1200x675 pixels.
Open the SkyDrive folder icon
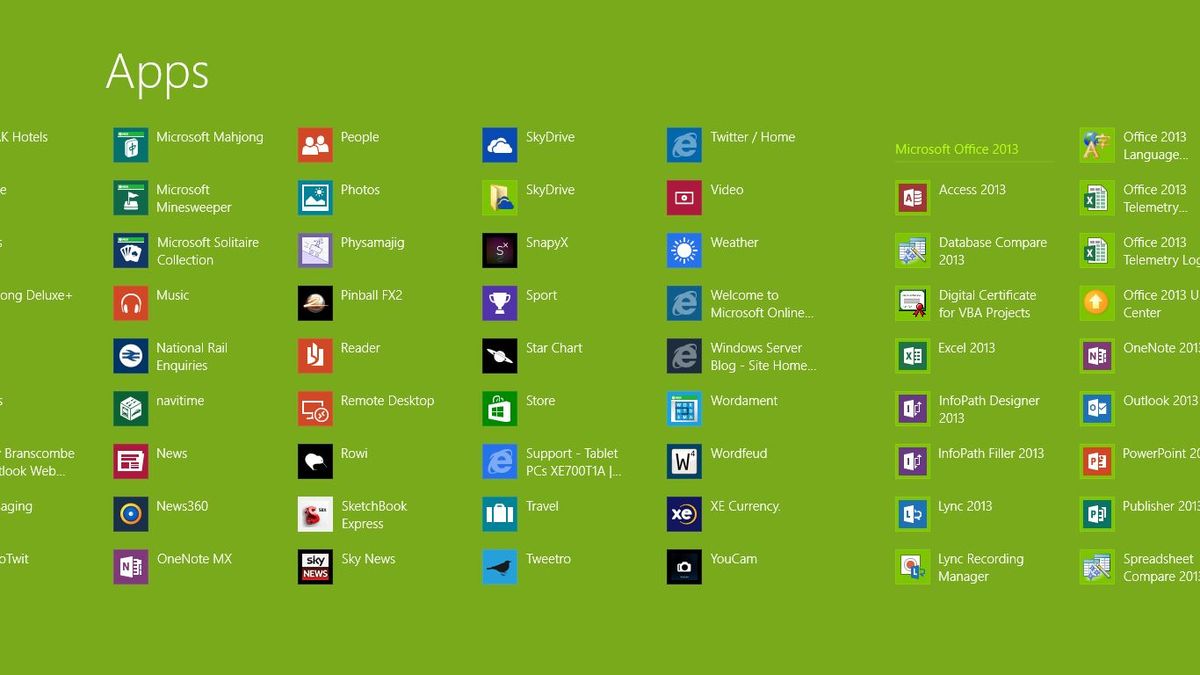click(x=500, y=198)
